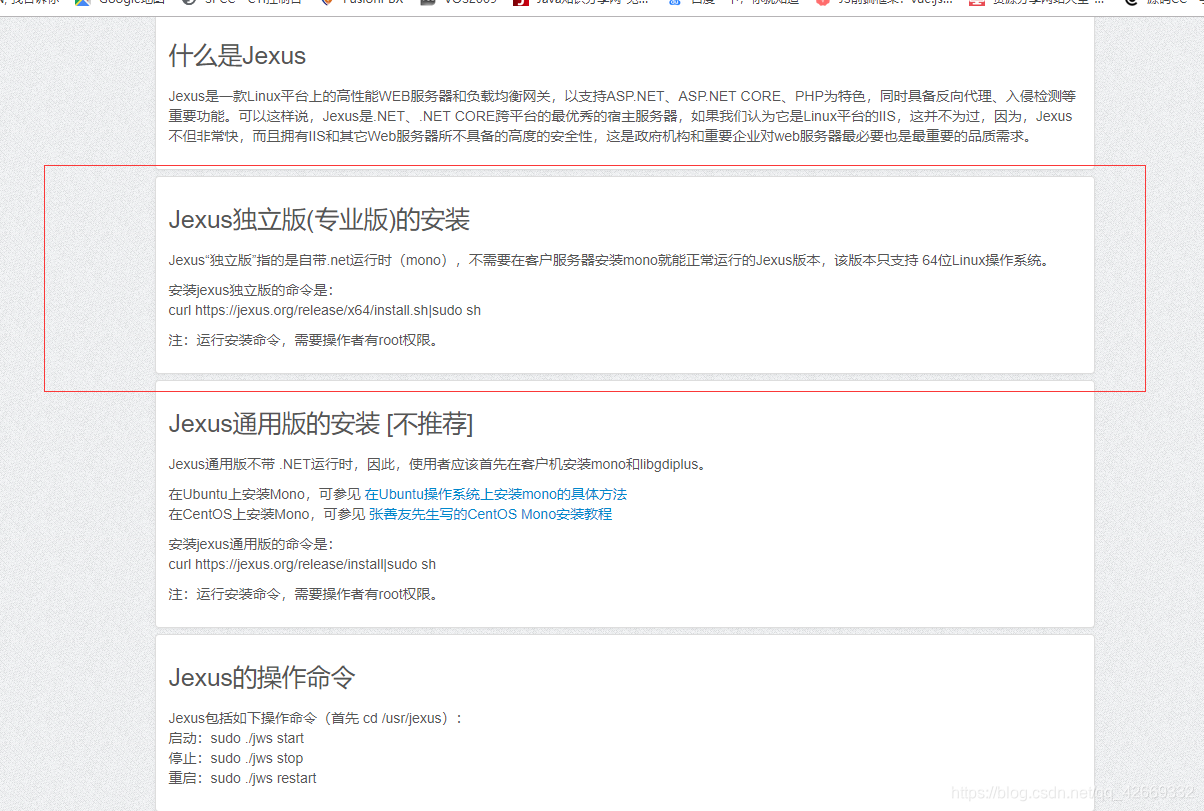Viewport: 1204px width, 811px height.
Task: Click the line about installing mono and libgdiplus
Action: click(x=438, y=464)
